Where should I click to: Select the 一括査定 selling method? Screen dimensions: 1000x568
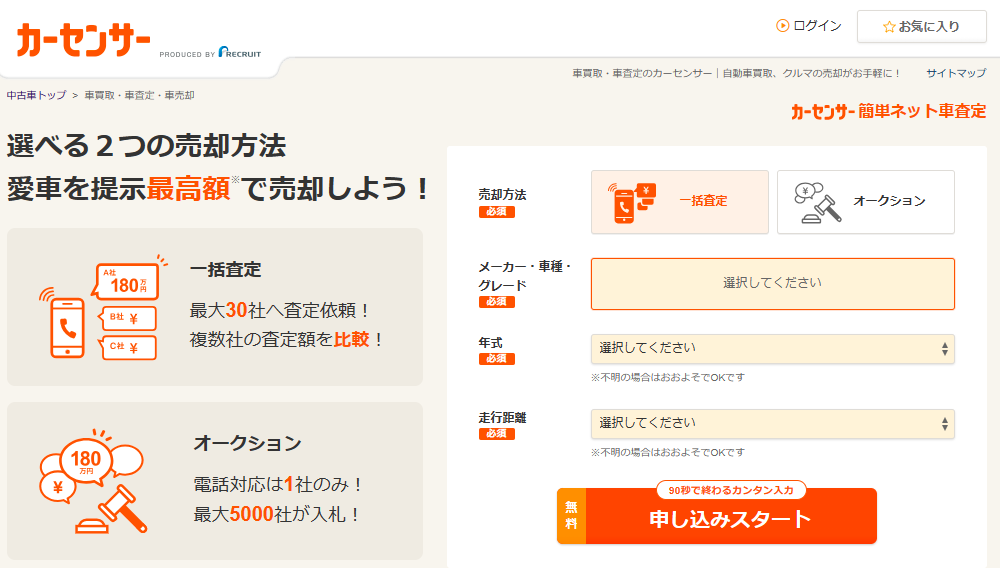coord(680,202)
